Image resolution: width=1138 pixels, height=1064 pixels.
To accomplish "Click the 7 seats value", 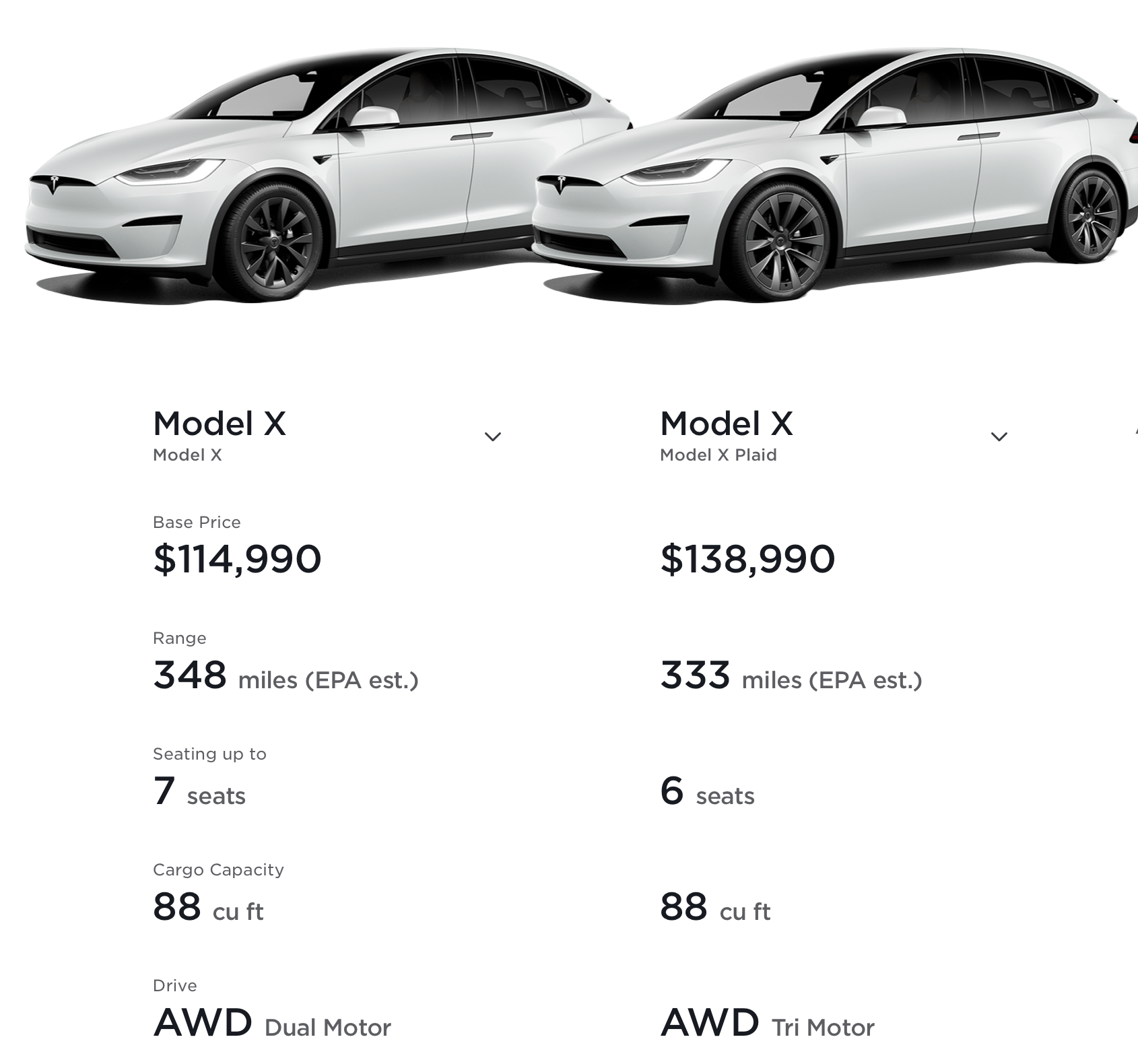I will 199,792.
